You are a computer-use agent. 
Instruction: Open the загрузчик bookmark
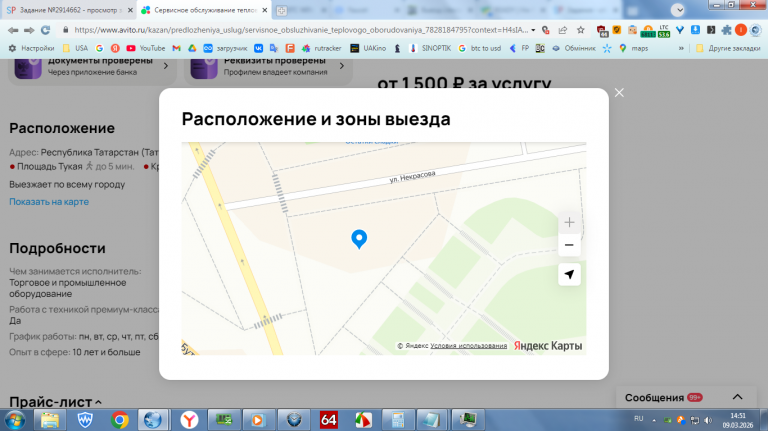coord(226,48)
